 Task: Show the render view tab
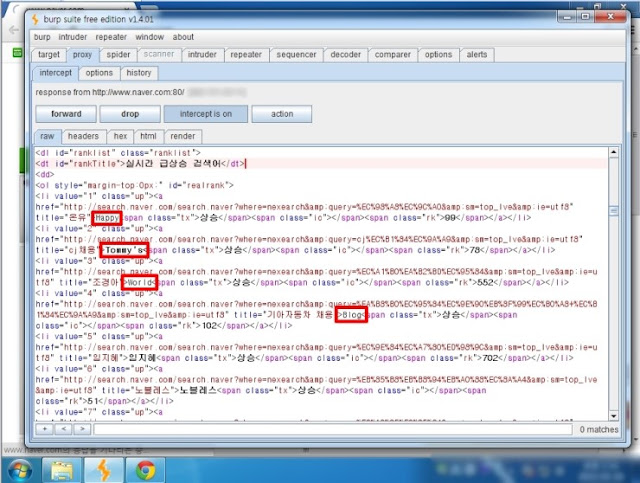[x=182, y=136]
